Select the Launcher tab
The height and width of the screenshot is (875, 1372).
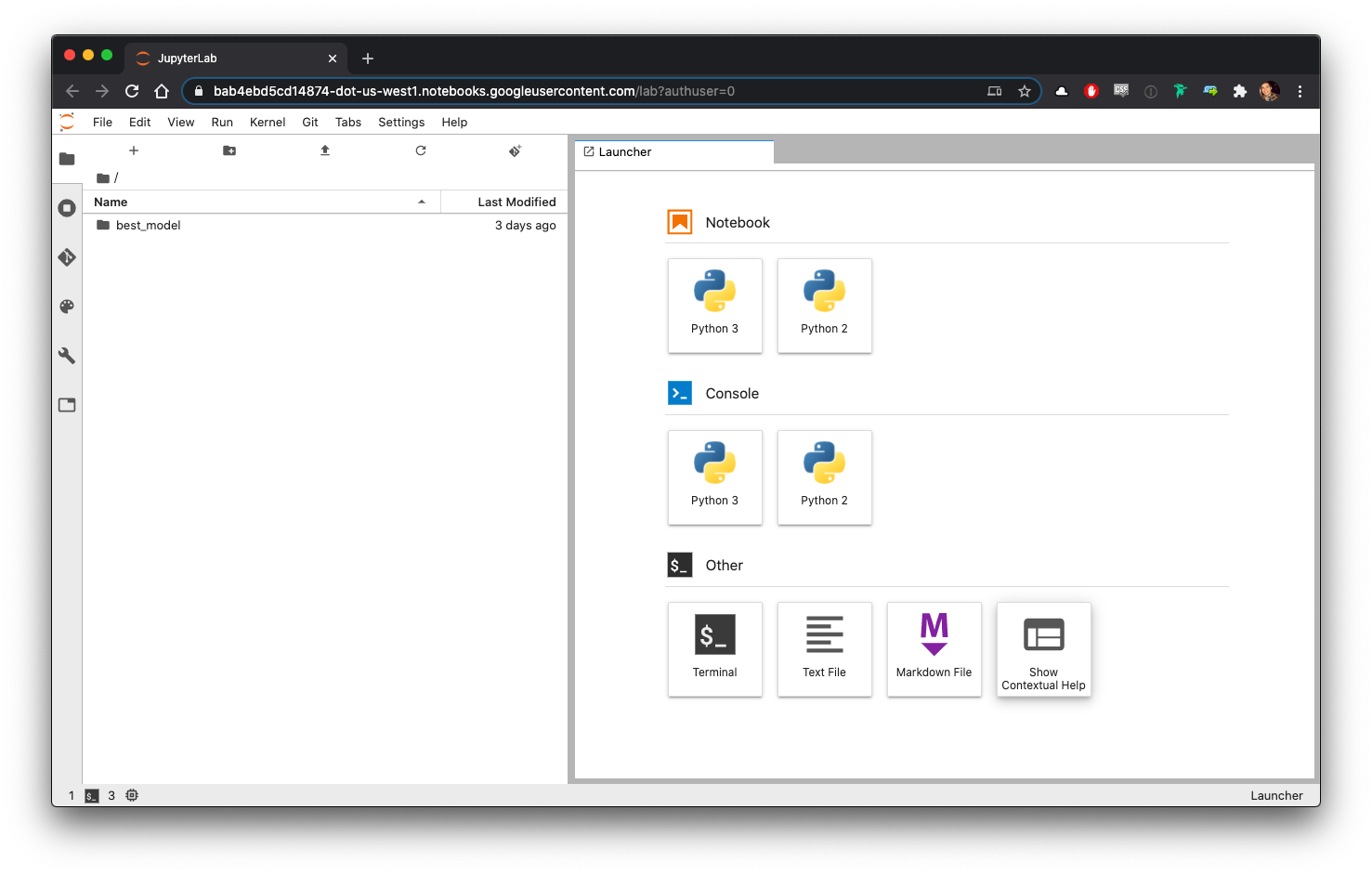(674, 152)
